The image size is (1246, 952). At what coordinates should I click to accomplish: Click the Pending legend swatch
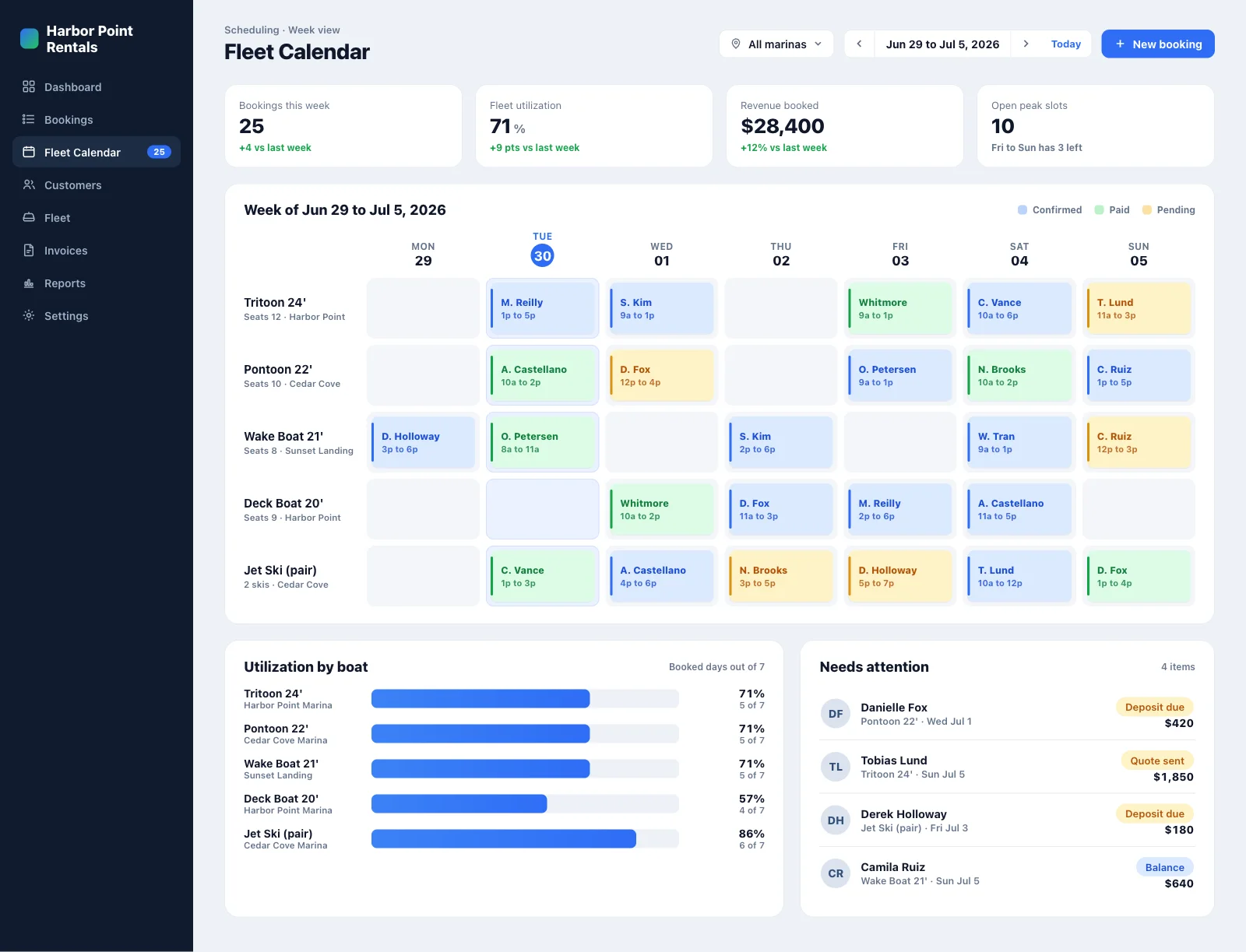click(x=1147, y=209)
